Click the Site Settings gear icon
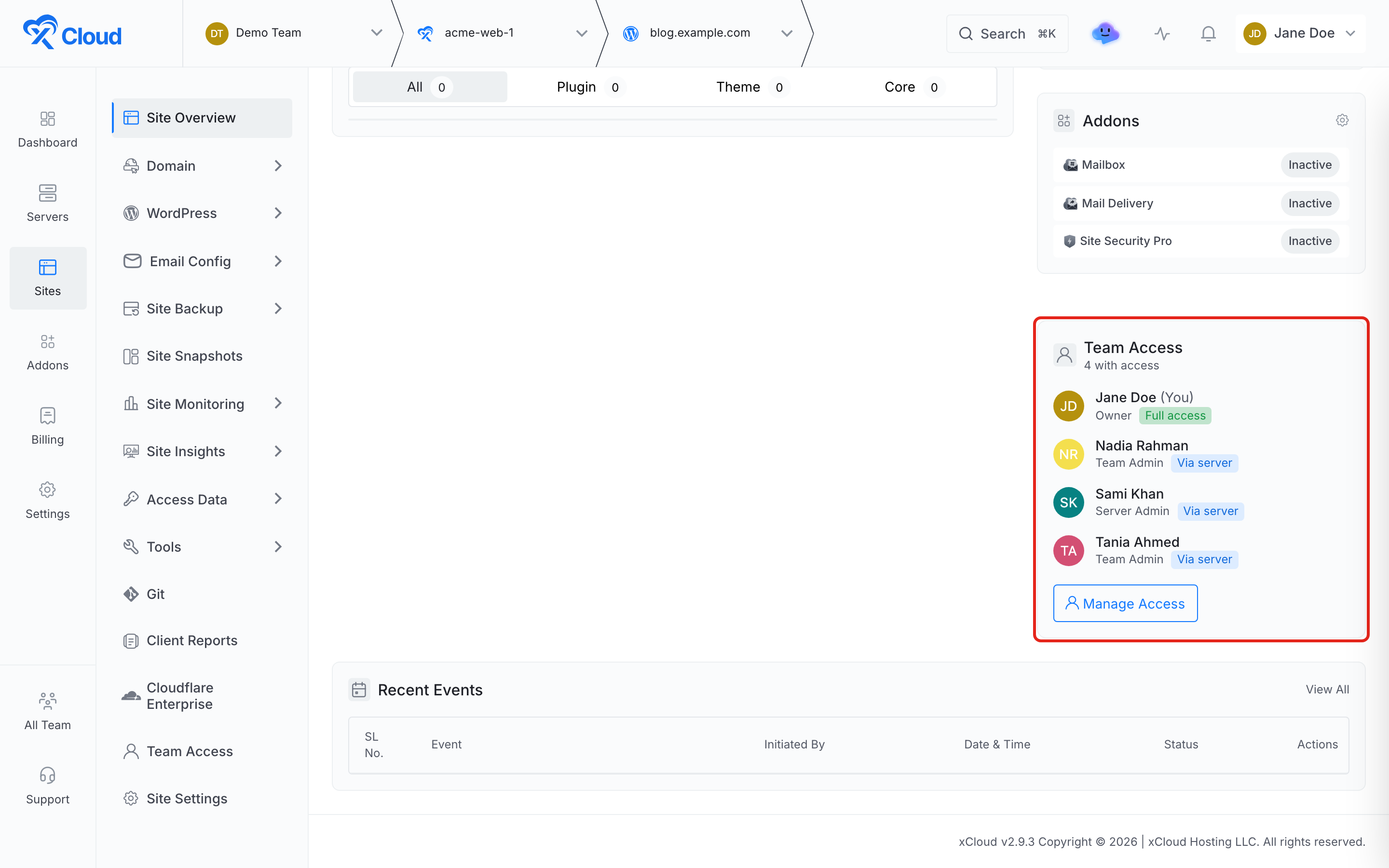Viewport: 1389px width, 868px height. [131, 799]
